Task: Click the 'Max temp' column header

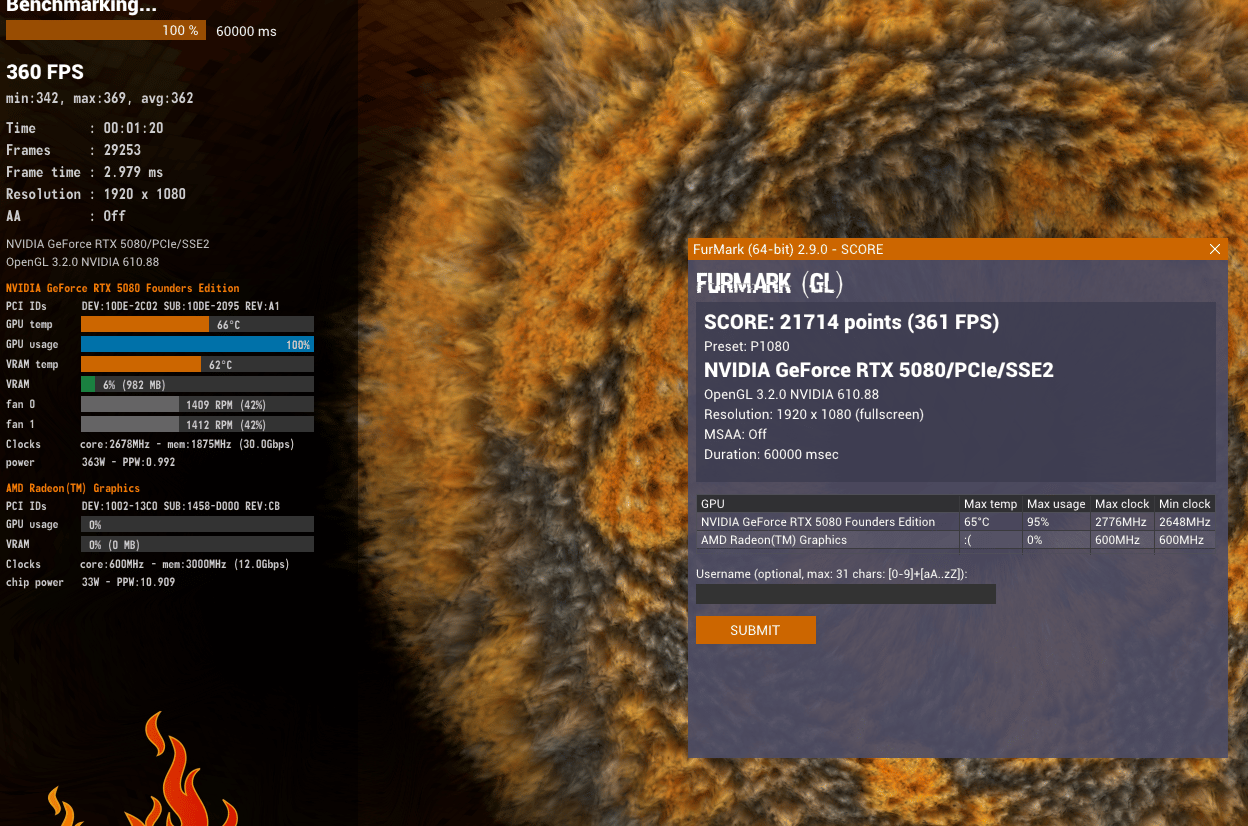Action: click(x=990, y=504)
